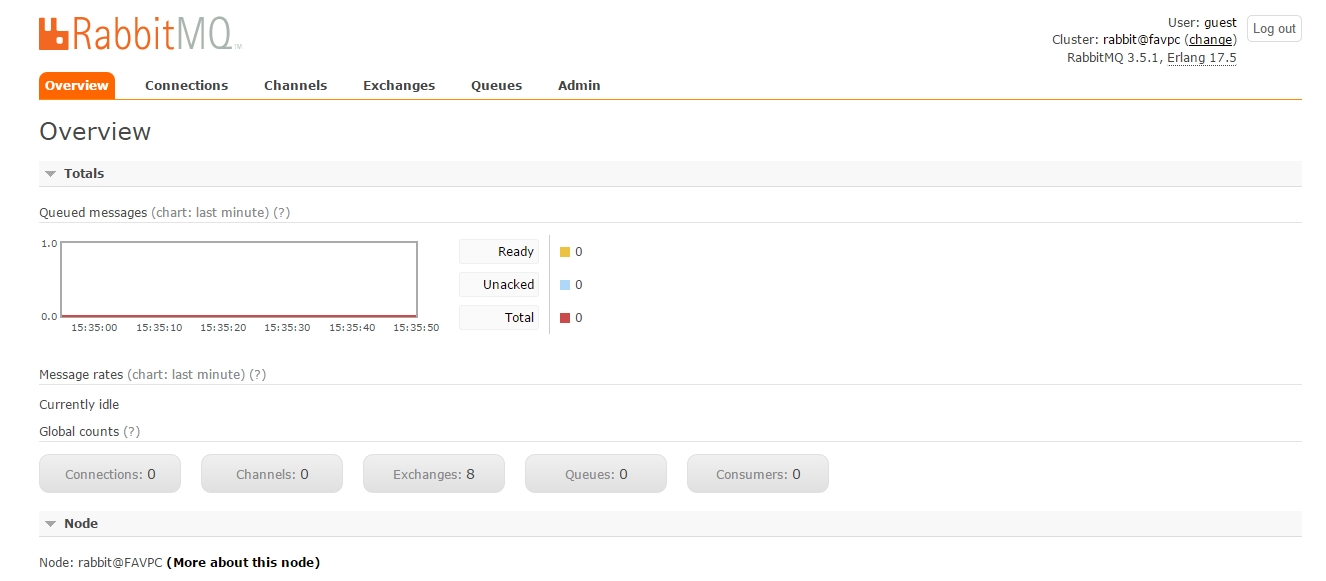Open the Queues tab
The width and height of the screenshot is (1326, 581).
tap(496, 86)
